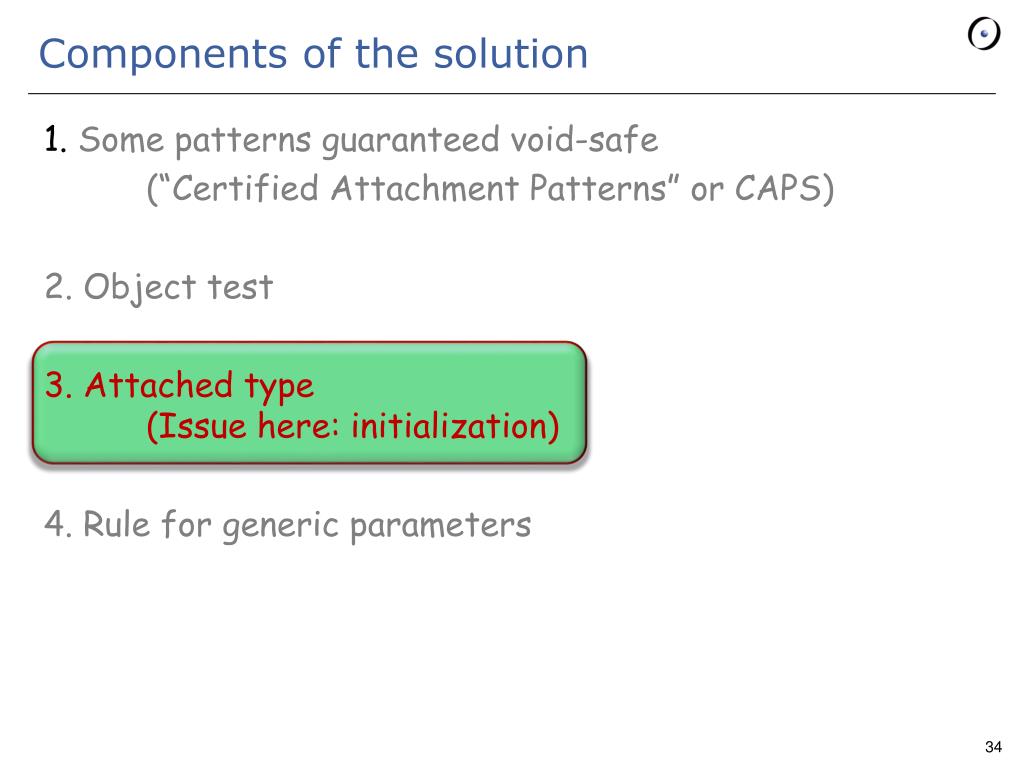Click the slide title 'Components of the solution'
The image size is (1024, 768).
click(x=313, y=54)
